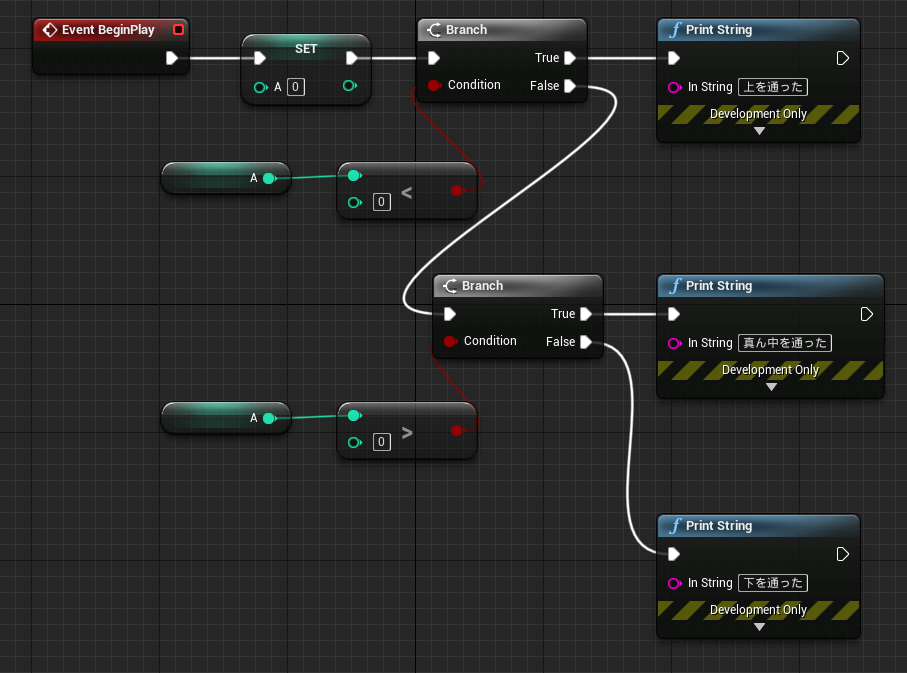
Task: Click exec output of 真ん中を通った Print String
Action: point(867,314)
